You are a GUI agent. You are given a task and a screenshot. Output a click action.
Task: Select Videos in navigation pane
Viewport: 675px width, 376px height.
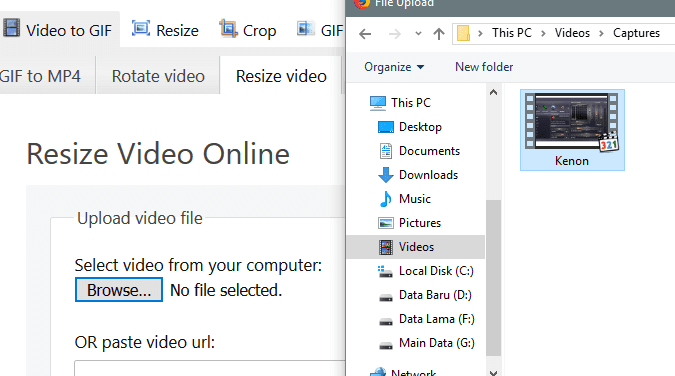(x=416, y=247)
